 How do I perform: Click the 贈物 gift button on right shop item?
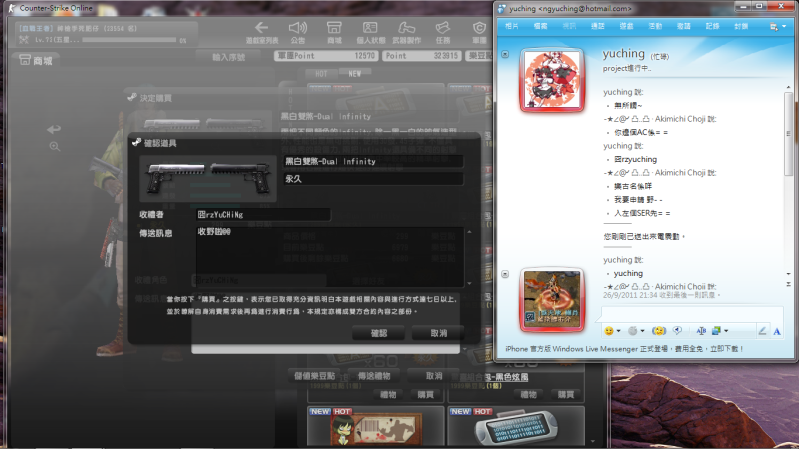tap(528, 394)
